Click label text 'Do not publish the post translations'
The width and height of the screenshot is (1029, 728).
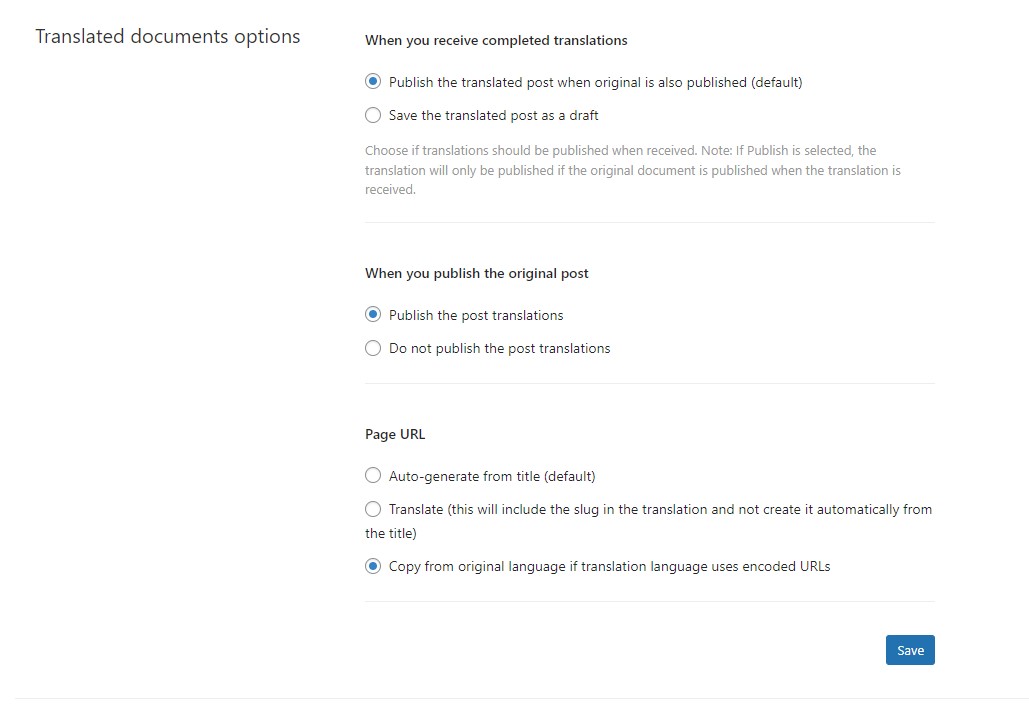499,349
